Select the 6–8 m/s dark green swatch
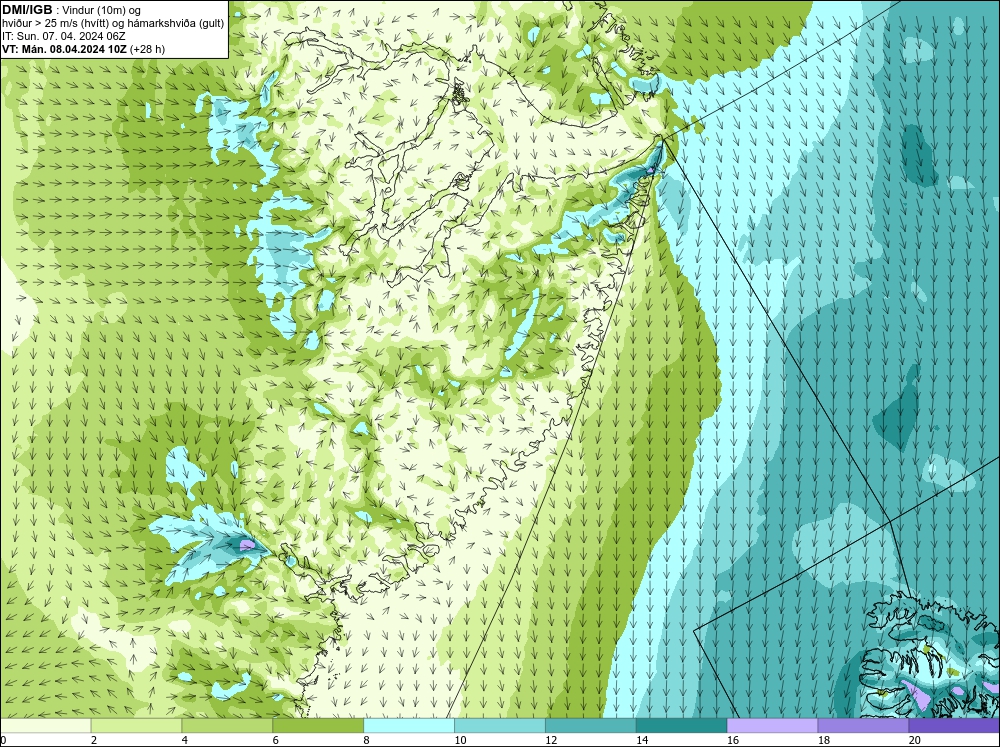1000x747 pixels. click(318, 726)
